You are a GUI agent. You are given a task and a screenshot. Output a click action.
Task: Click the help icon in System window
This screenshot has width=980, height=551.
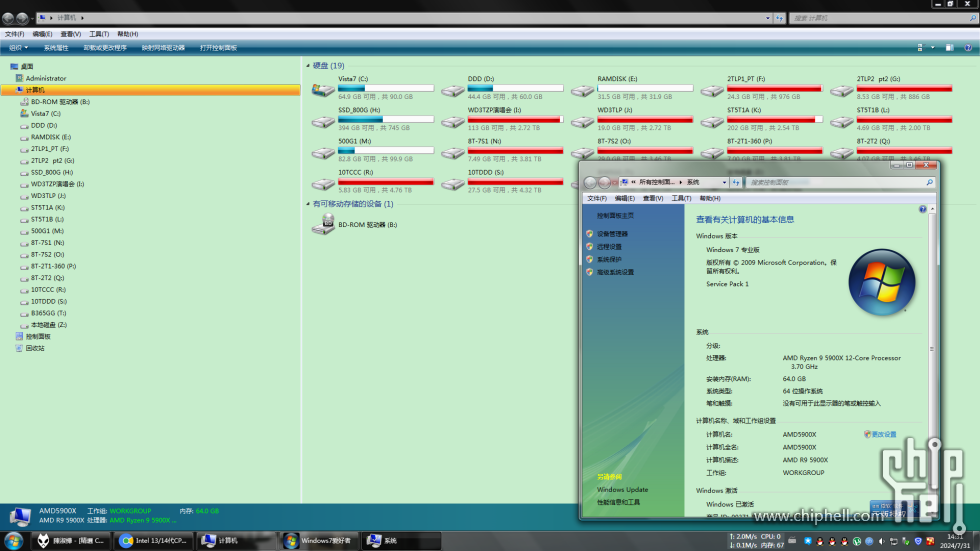[x=922, y=209]
